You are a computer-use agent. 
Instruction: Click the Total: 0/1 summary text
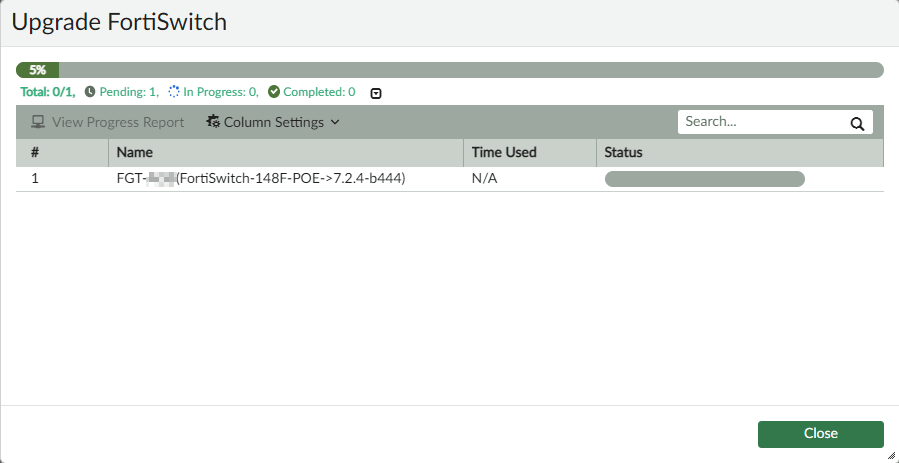click(48, 92)
